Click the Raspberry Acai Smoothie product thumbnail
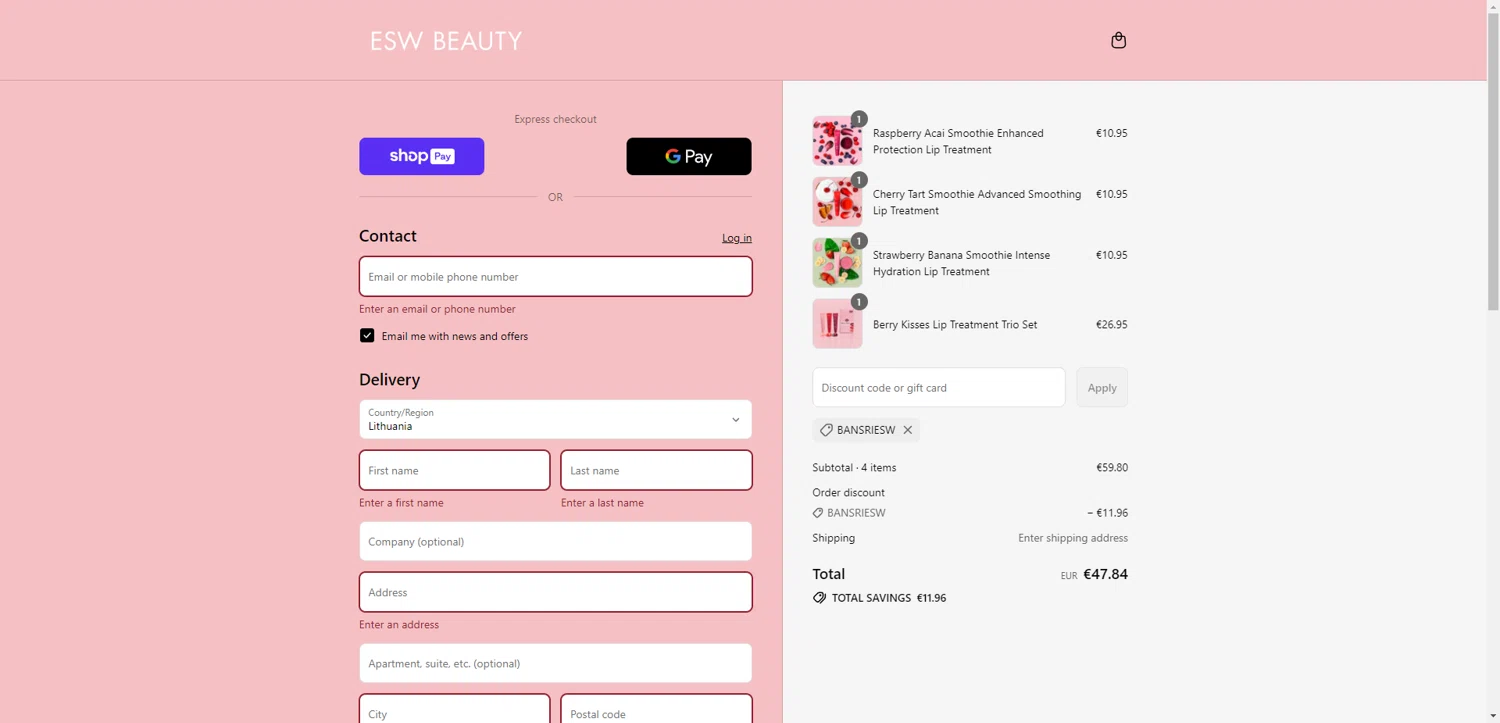 (838, 141)
